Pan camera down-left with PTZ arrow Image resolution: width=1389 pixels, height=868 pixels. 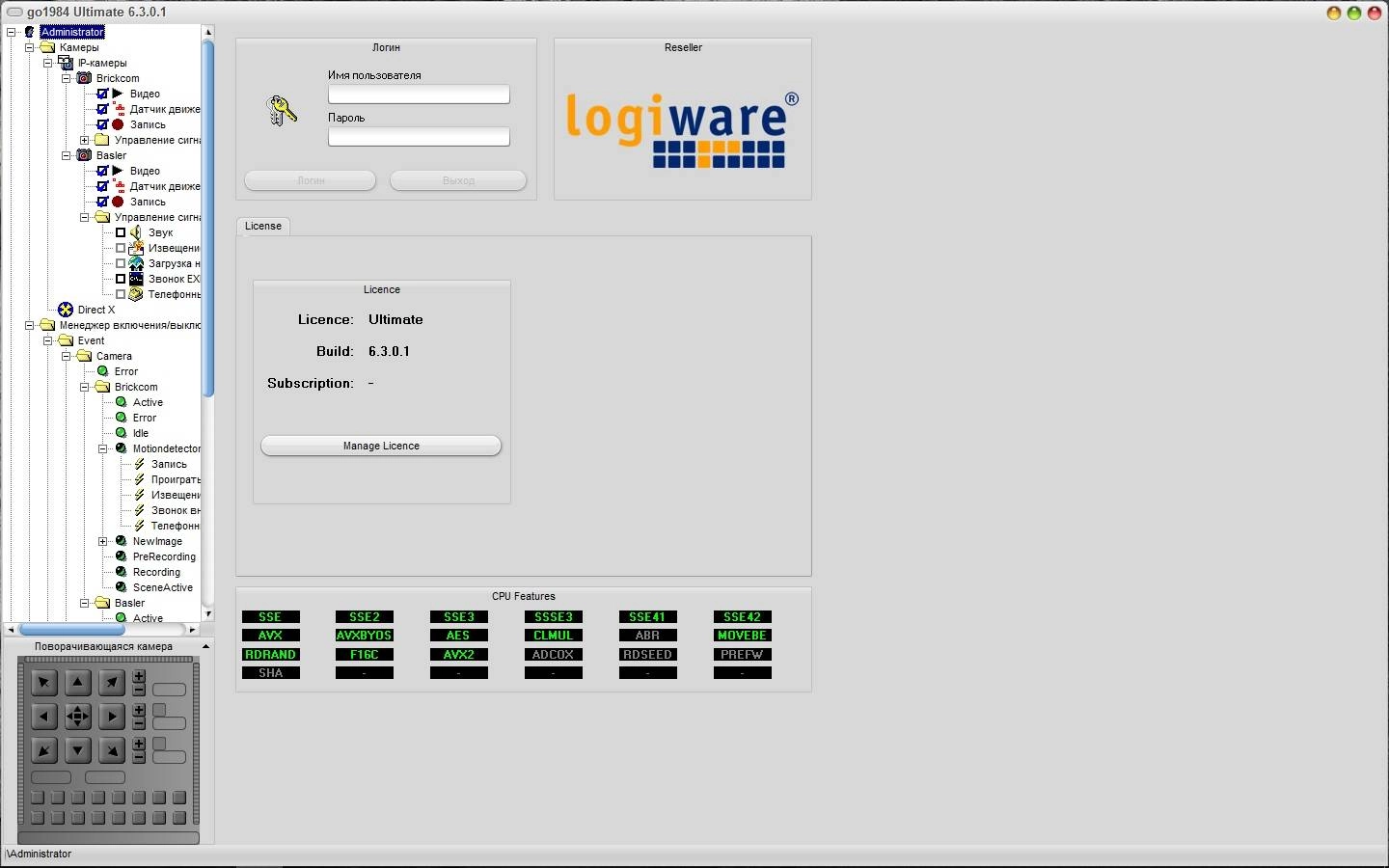[44, 750]
